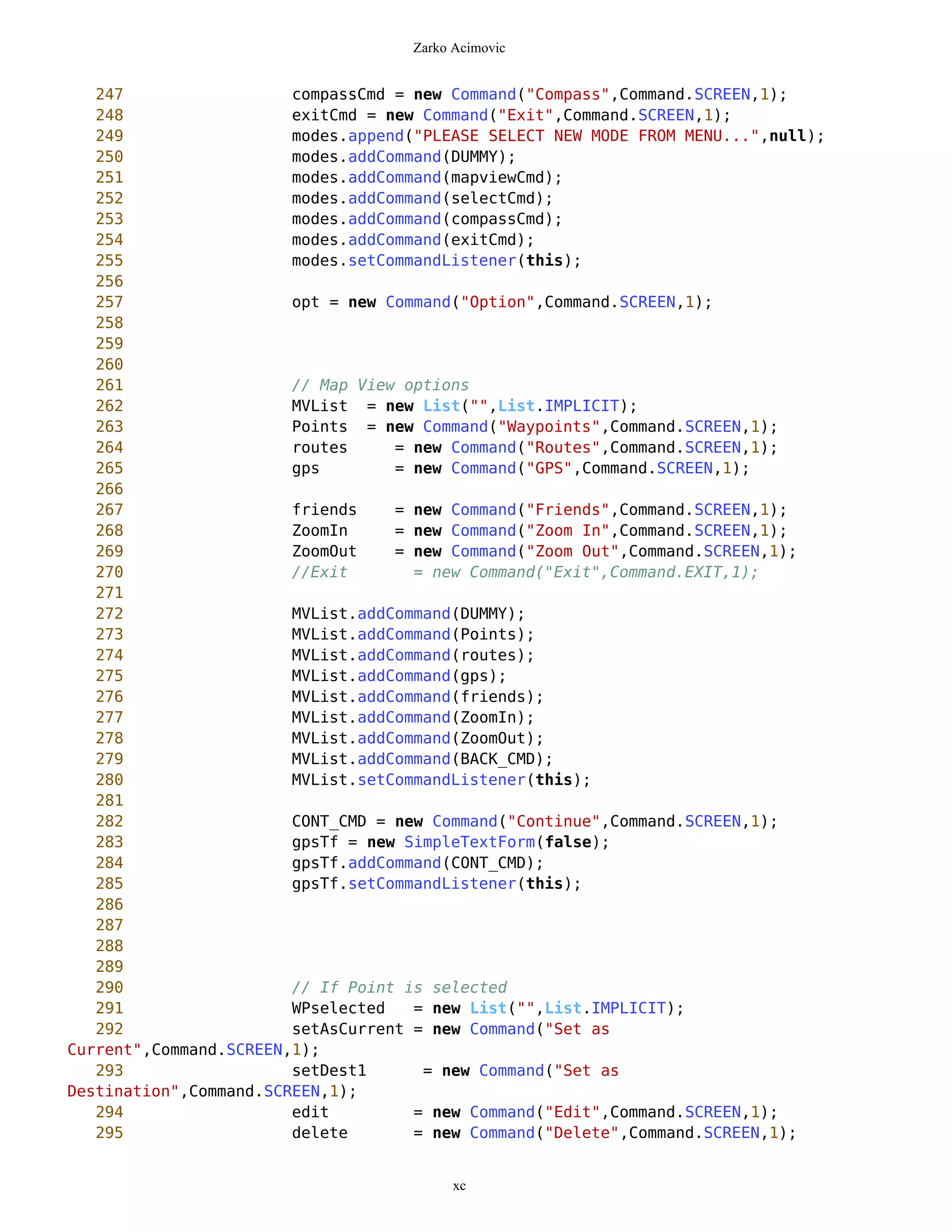This screenshot has width=952, height=1232.
Task: Click the "Compass" string literal
Action: click(568, 94)
